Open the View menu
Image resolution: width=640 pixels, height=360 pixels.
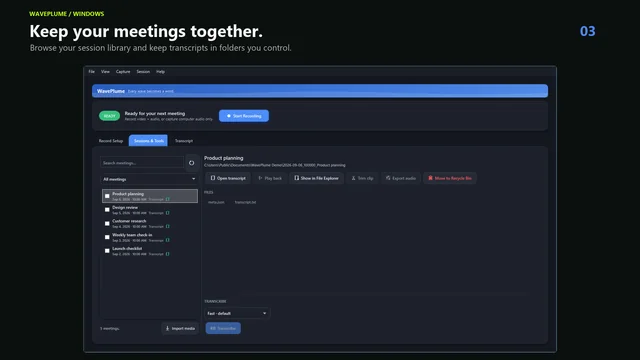point(105,71)
